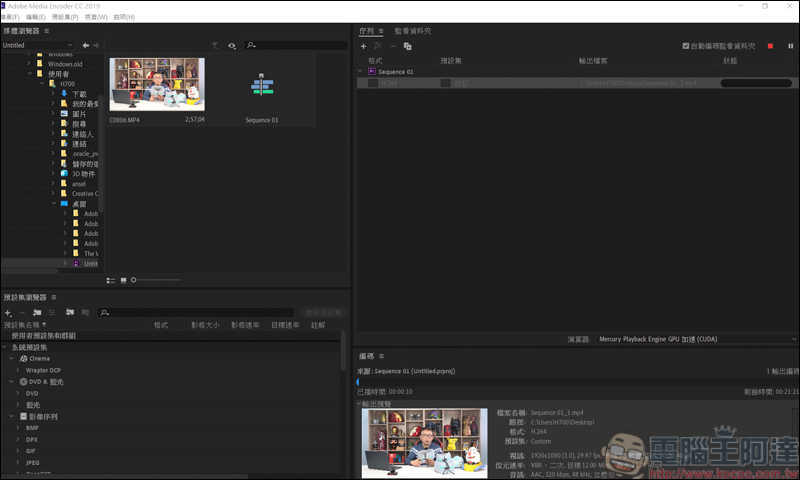Expand the GIF preset folder

pos(17,451)
